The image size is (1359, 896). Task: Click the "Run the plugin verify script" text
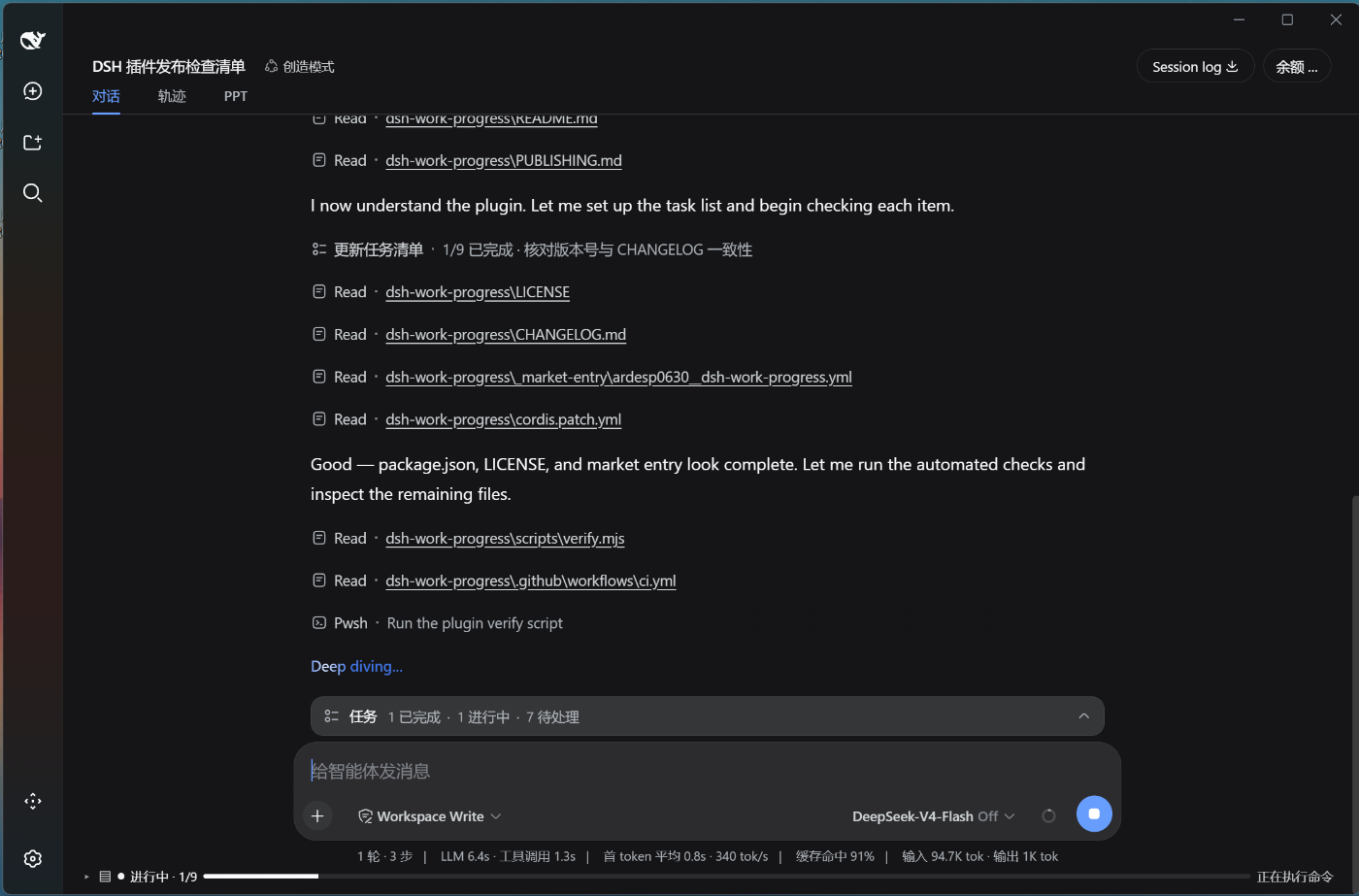coord(475,623)
